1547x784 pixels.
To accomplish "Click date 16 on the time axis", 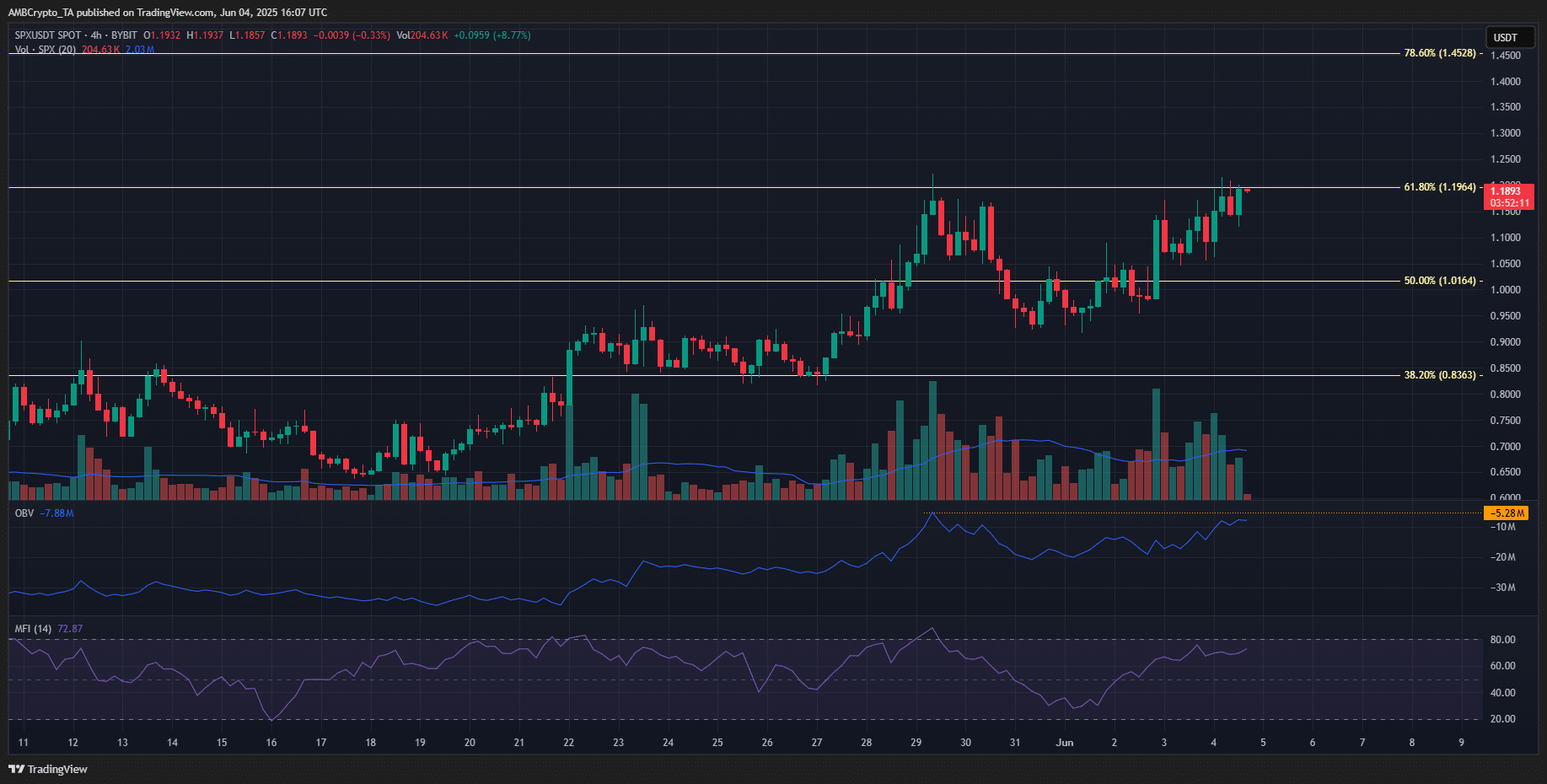I will point(271,743).
